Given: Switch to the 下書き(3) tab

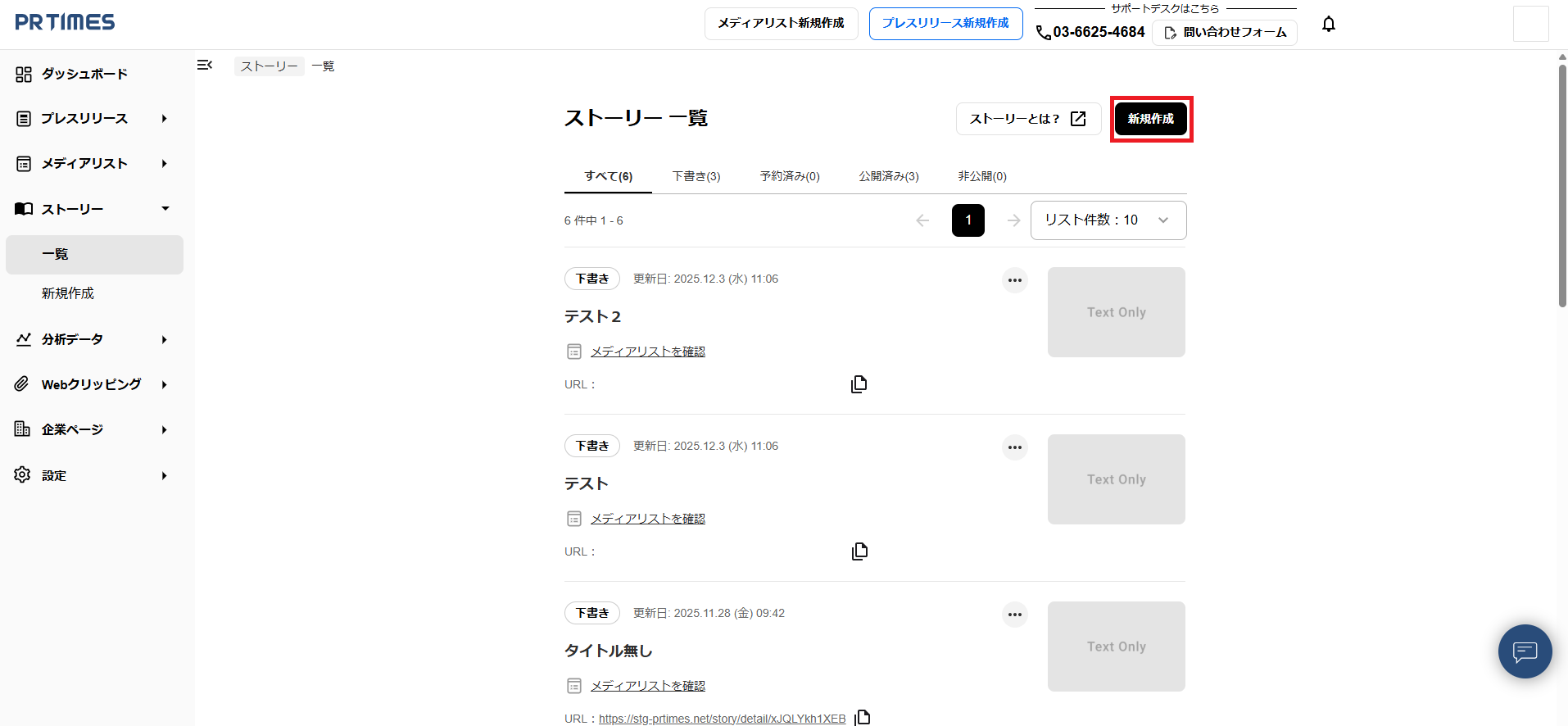Looking at the screenshot, I should tap(696, 176).
